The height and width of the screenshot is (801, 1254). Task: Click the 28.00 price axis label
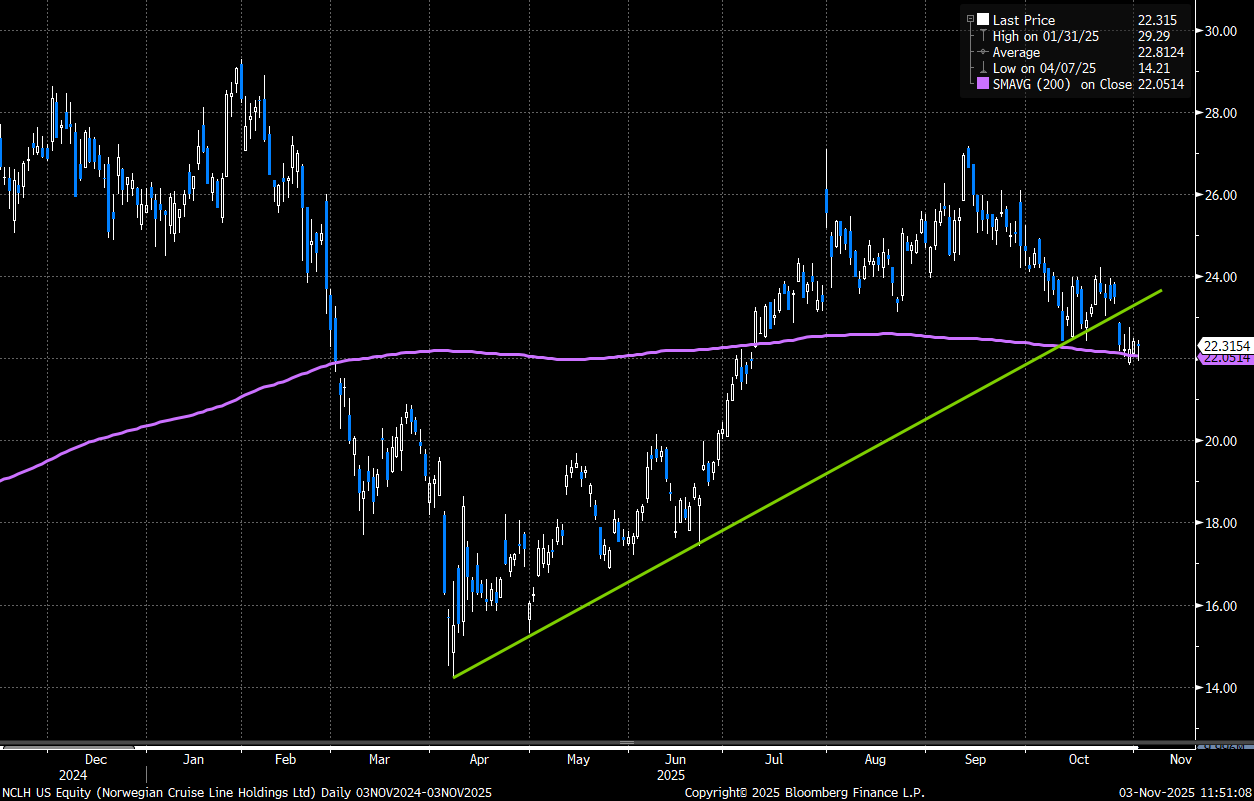pos(1222,113)
